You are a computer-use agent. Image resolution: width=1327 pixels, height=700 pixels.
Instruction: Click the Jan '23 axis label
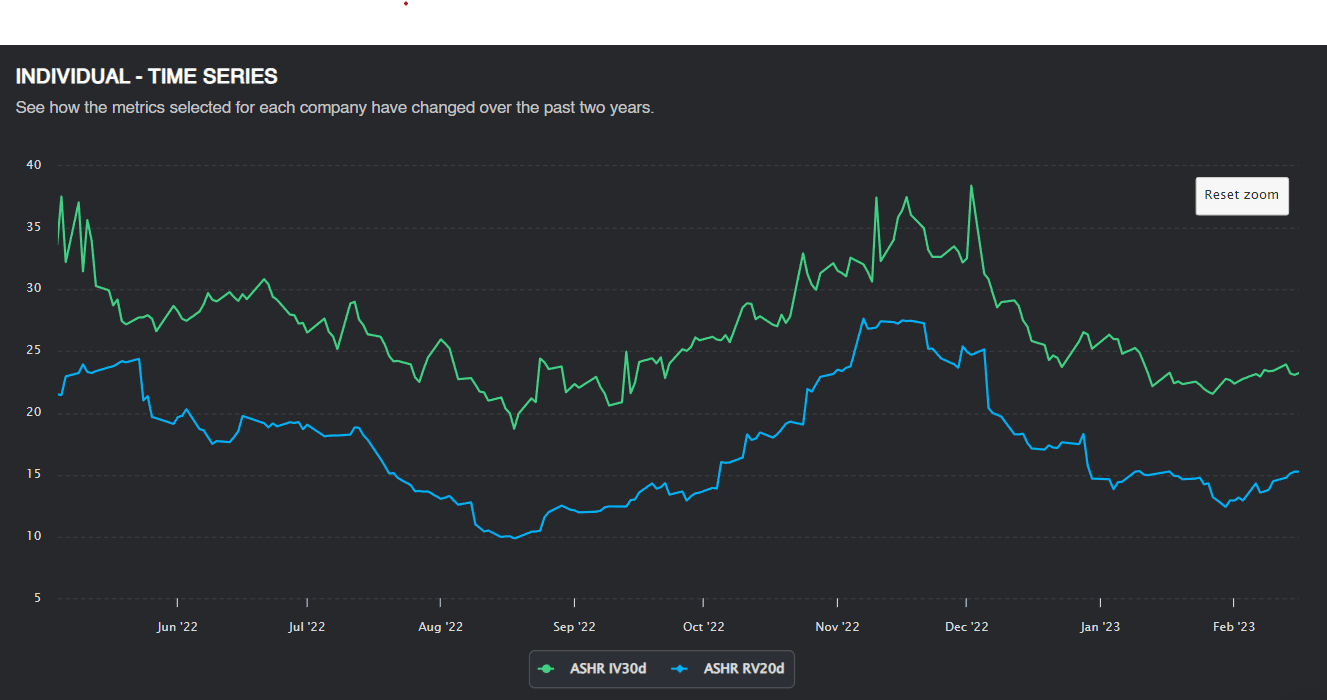click(1100, 627)
